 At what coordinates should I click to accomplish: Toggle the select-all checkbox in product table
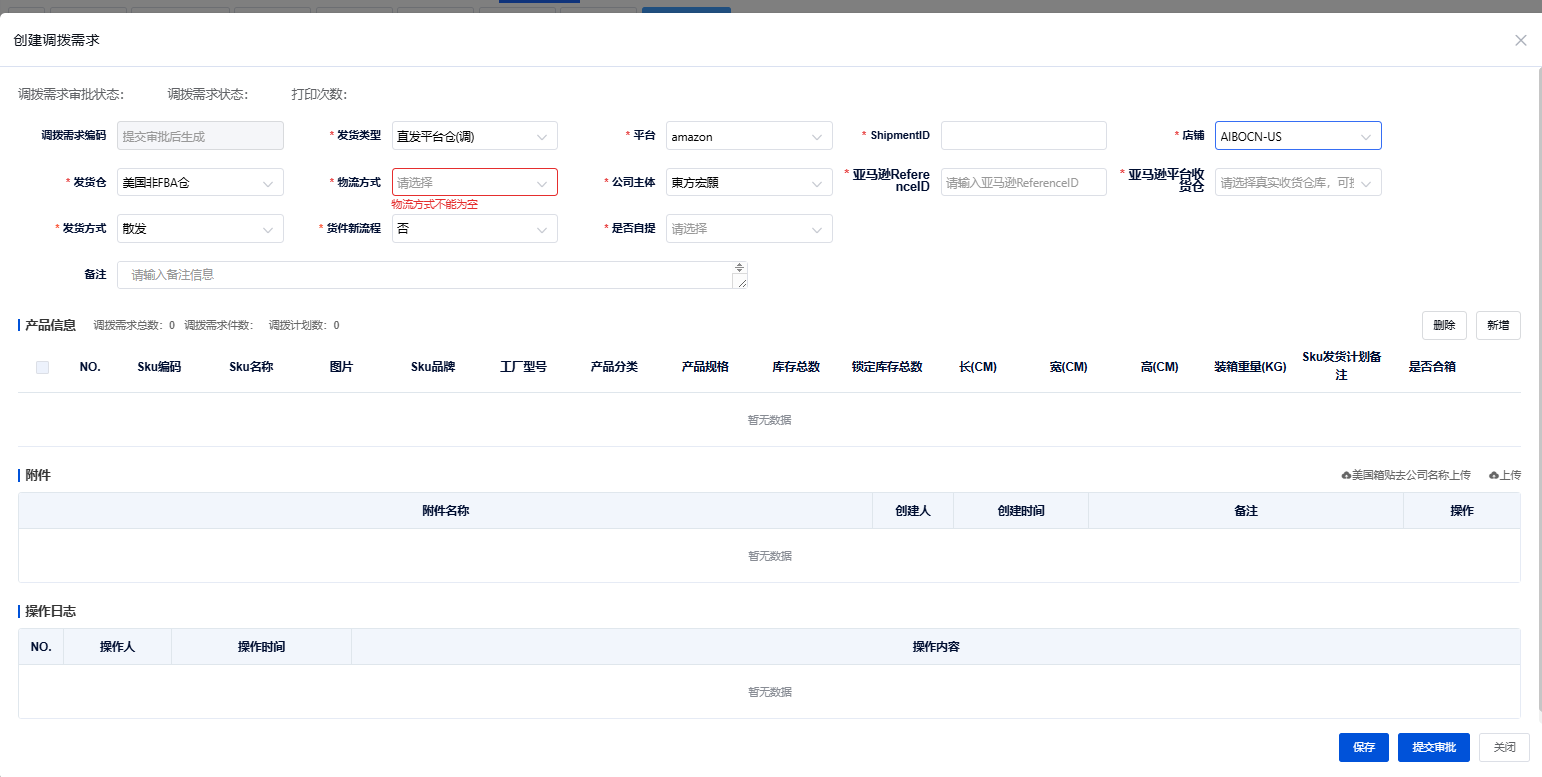pyautogui.click(x=42, y=367)
